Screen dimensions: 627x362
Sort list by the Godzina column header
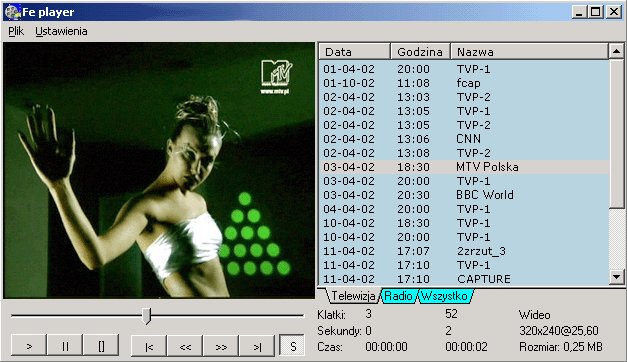[420, 52]
